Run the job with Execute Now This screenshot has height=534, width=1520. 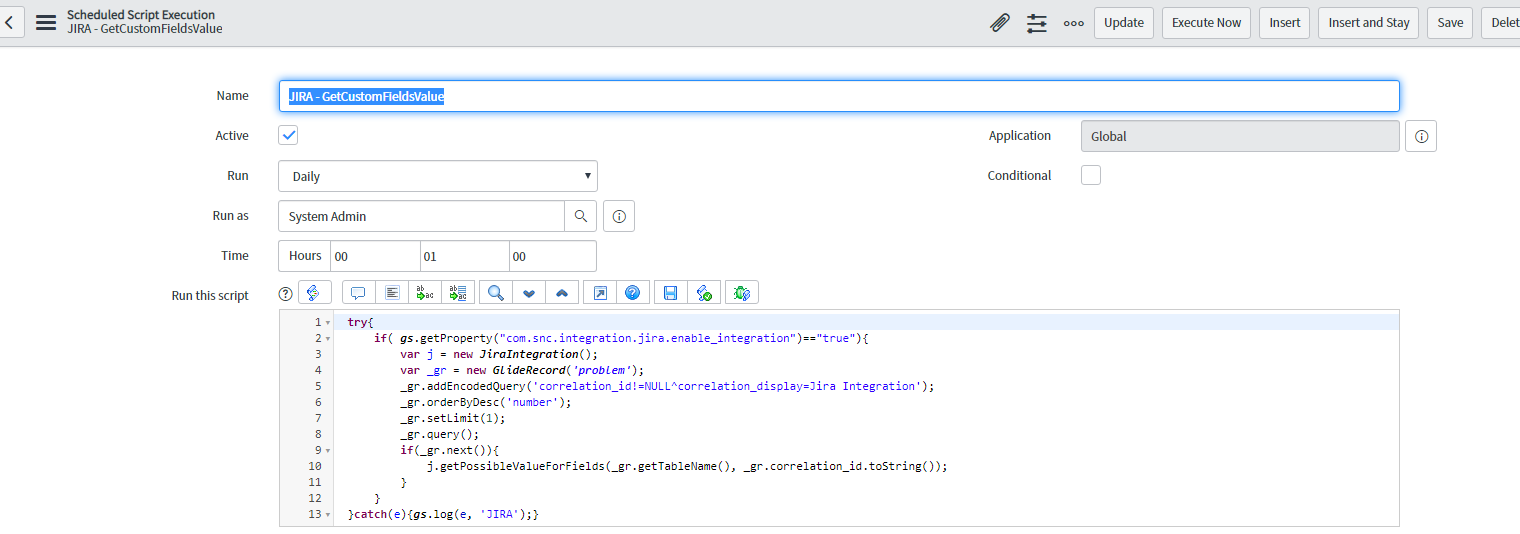pos(1206,23)
